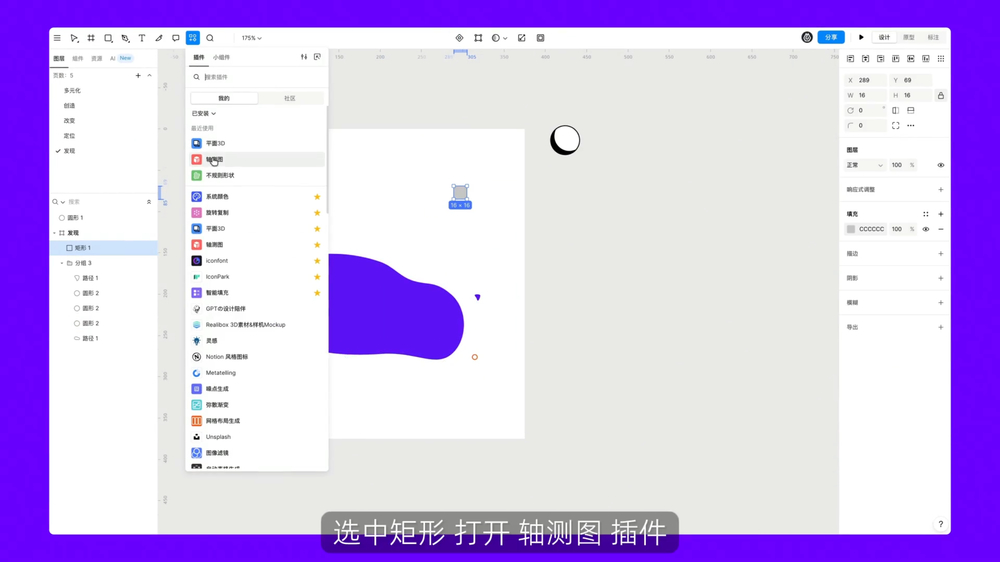
Task: Select the Frame container tool
Action: coord(91,38)
